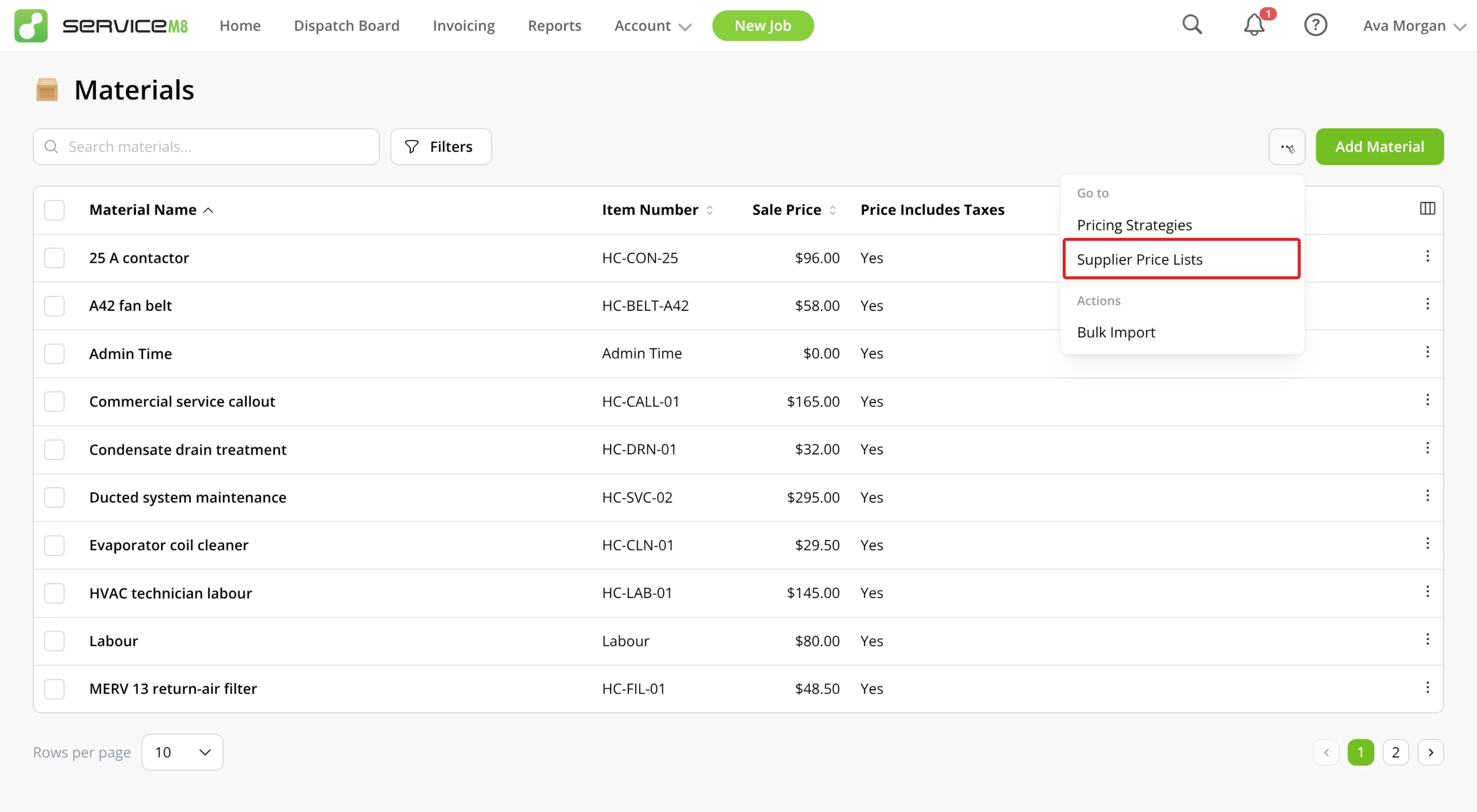
Task: Open the global search magnifier icon
Action: click(x=1192, y=25)
